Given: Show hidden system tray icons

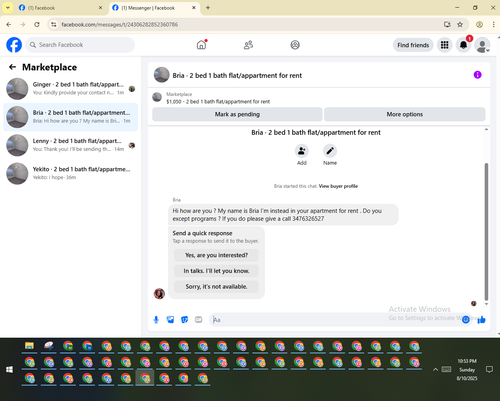Looking at the screenshot, I should click(435, 369).
